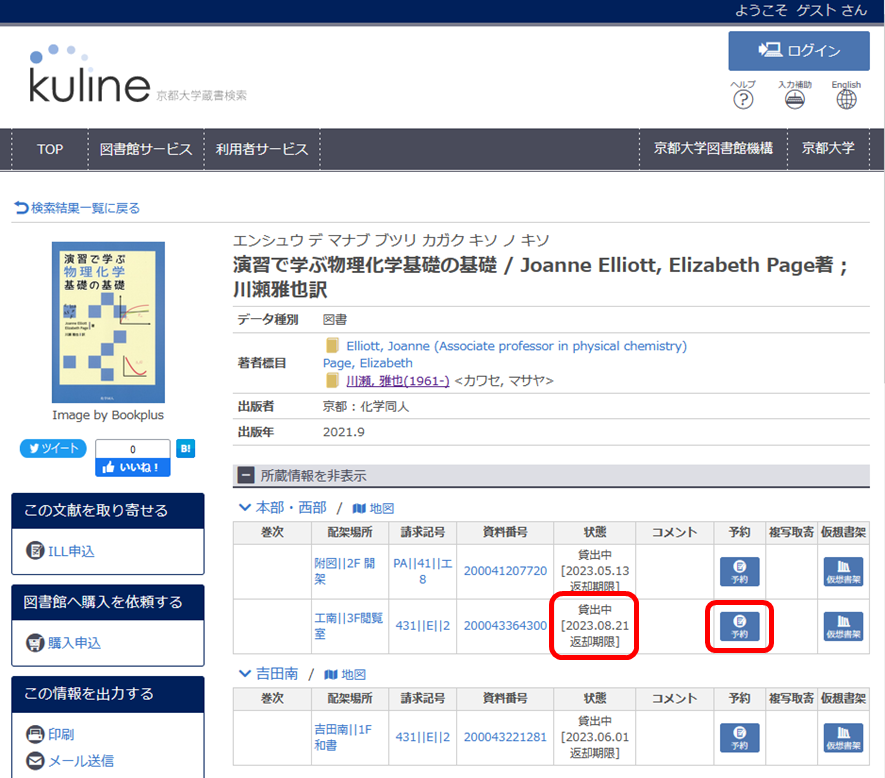
Task: Click the ログイン button
Action: [x=798, y=51]
